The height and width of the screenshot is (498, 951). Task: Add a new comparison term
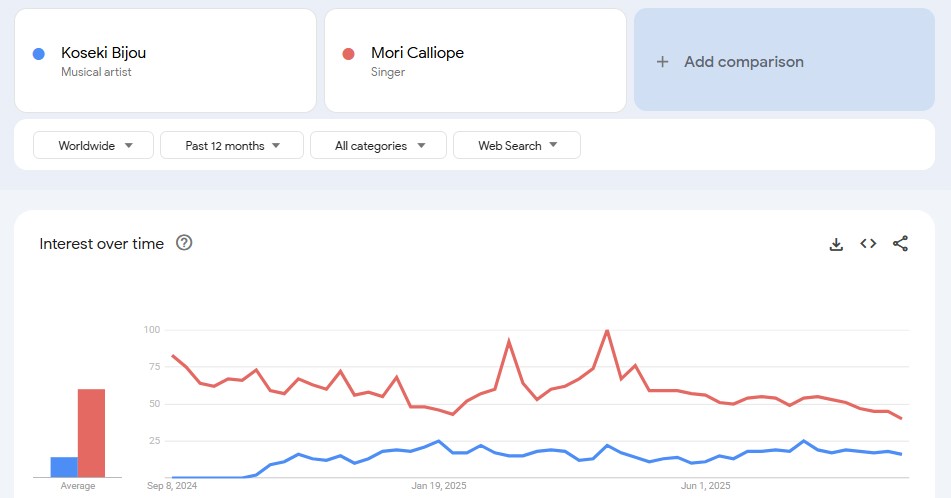(784, 60)
